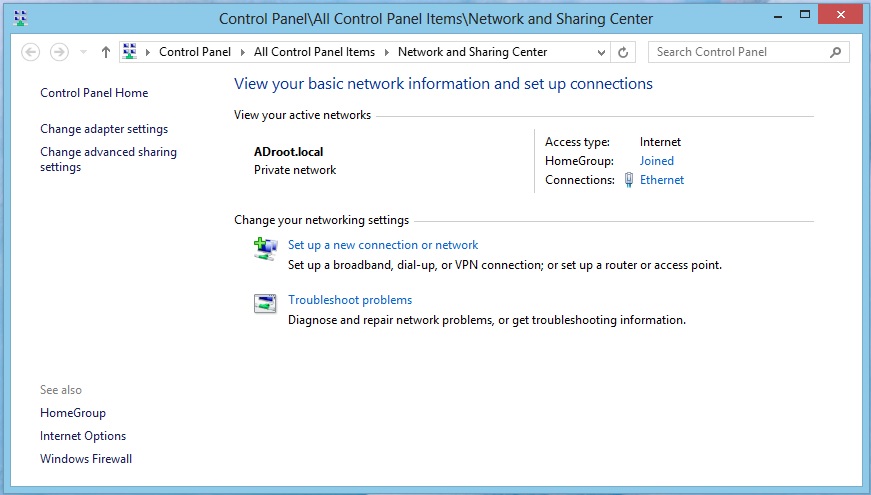Open Windows Firewall from See also

click(86, 459)
